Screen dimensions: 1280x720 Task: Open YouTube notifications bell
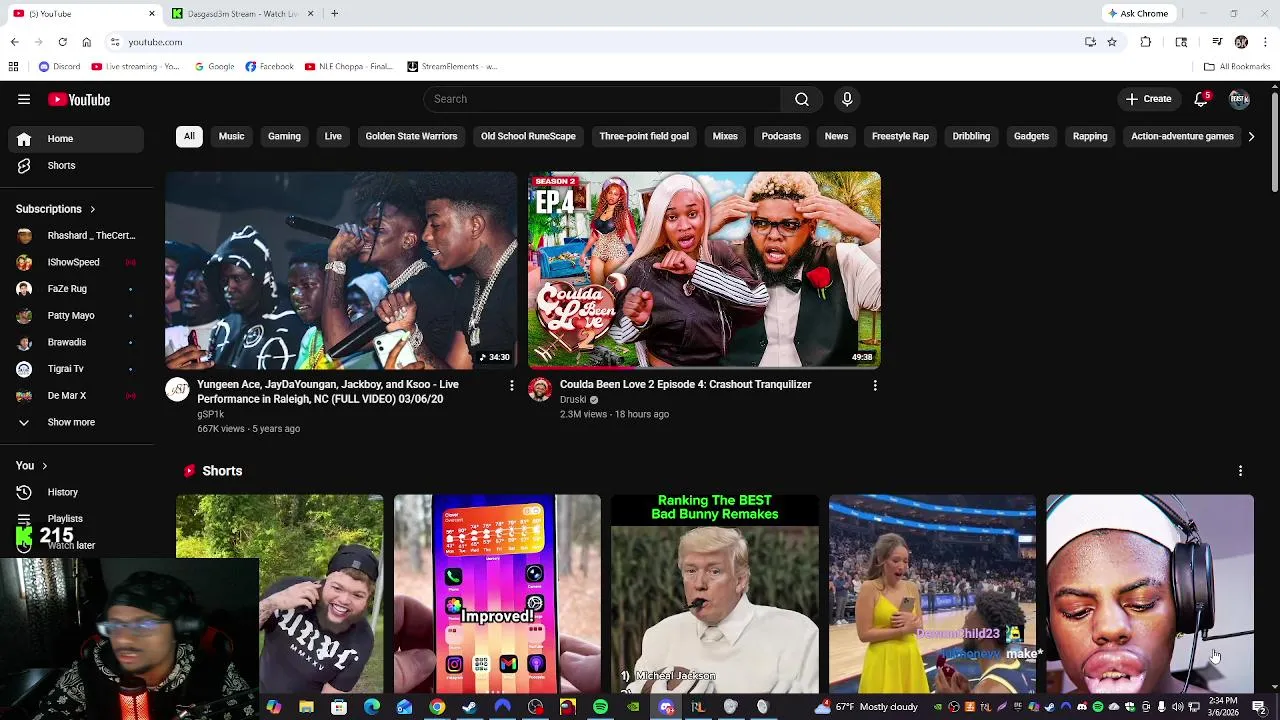(x=1202, y=99)
